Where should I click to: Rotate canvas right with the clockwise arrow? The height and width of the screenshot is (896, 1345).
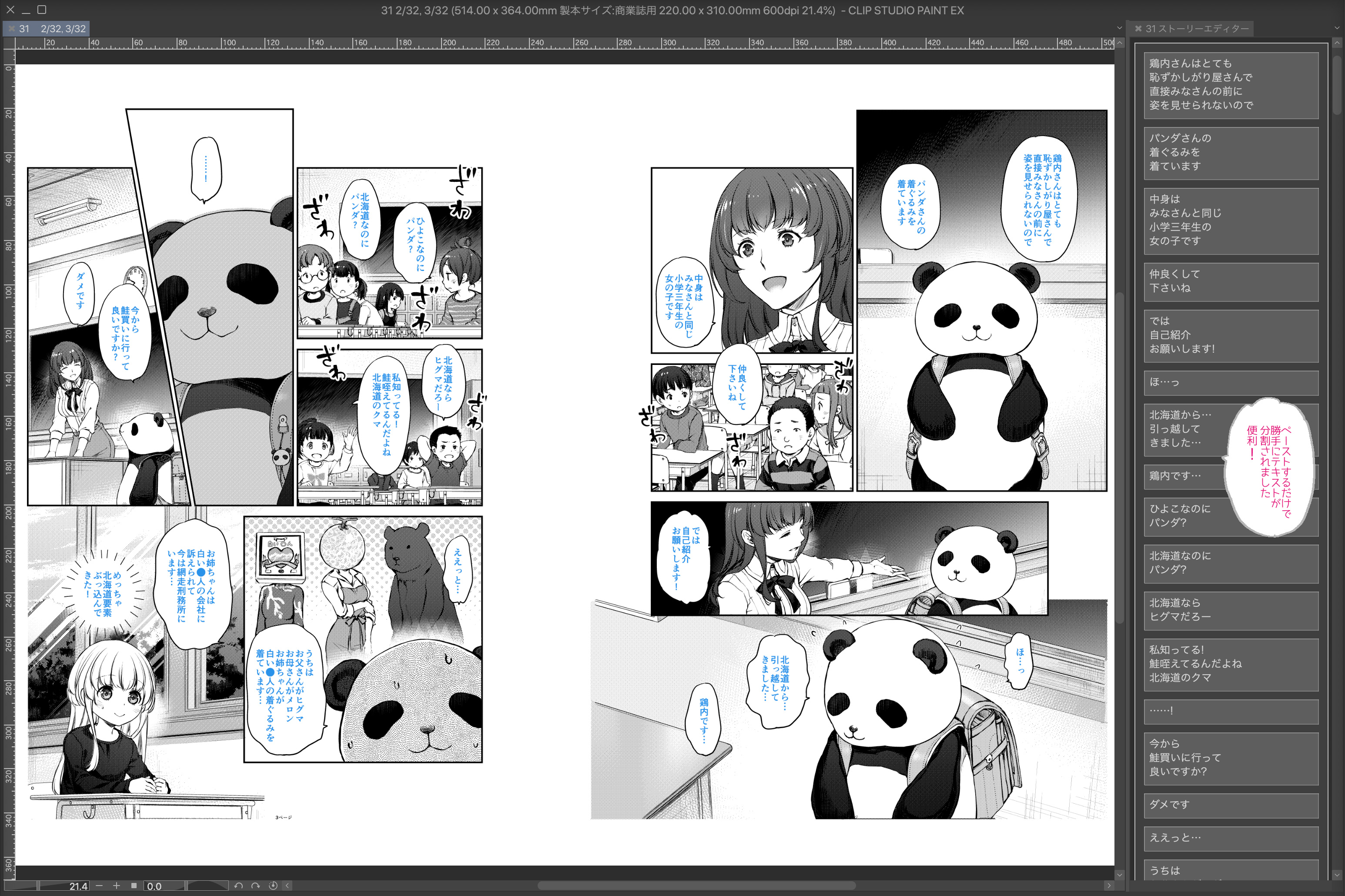[255, 885]
